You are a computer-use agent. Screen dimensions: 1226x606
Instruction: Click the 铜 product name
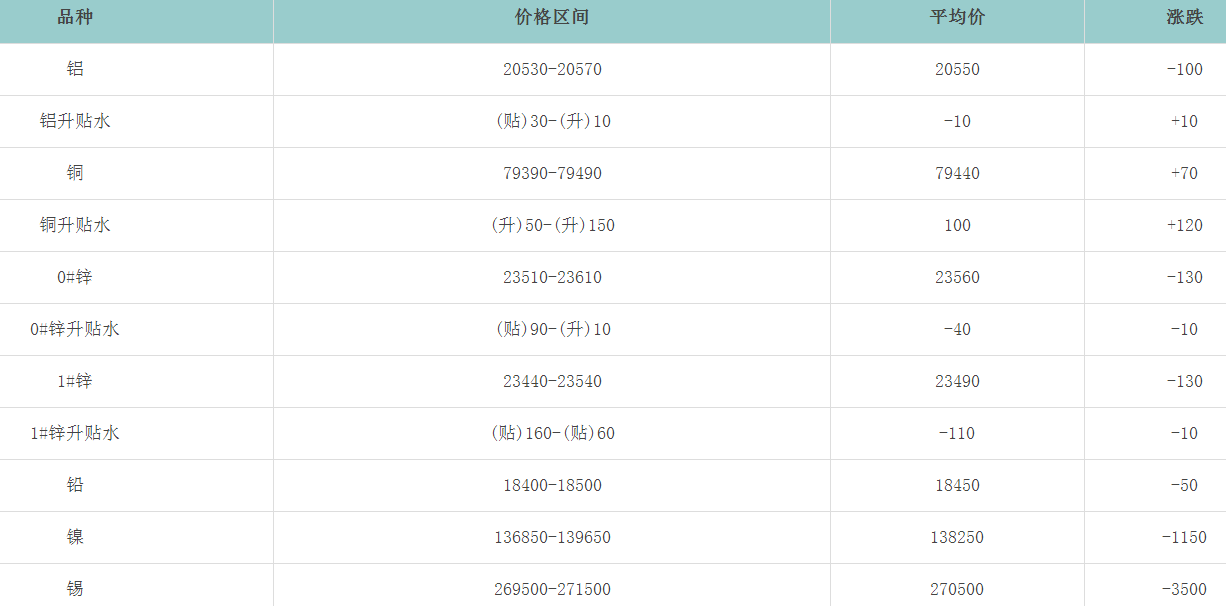75,174
